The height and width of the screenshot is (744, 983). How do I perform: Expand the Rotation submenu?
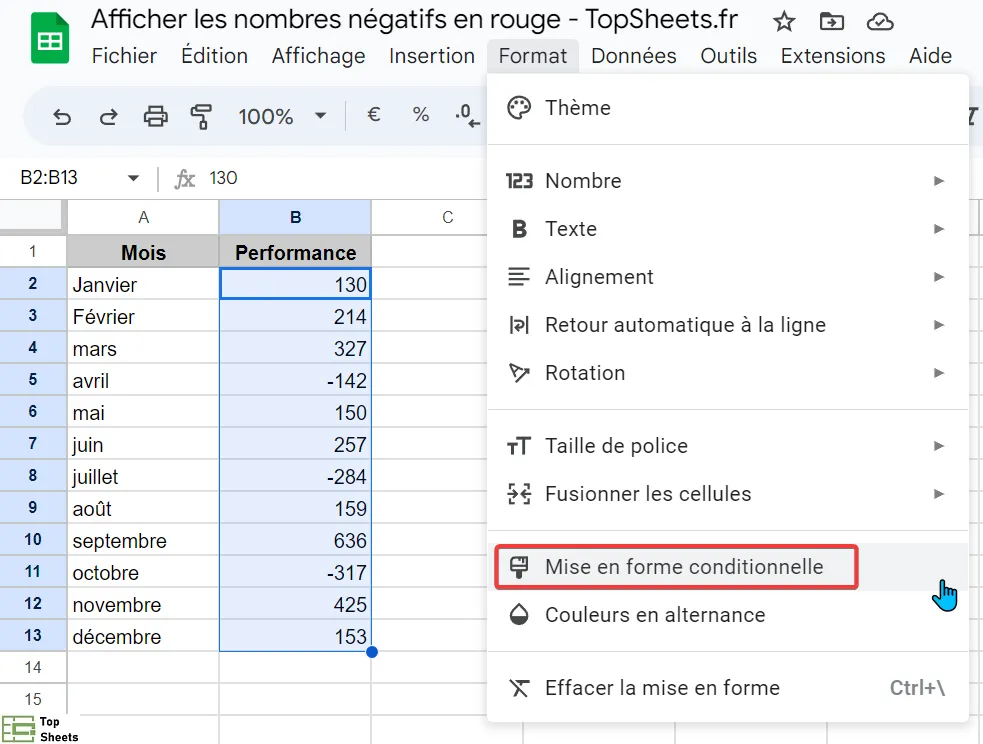coord(728,373)
